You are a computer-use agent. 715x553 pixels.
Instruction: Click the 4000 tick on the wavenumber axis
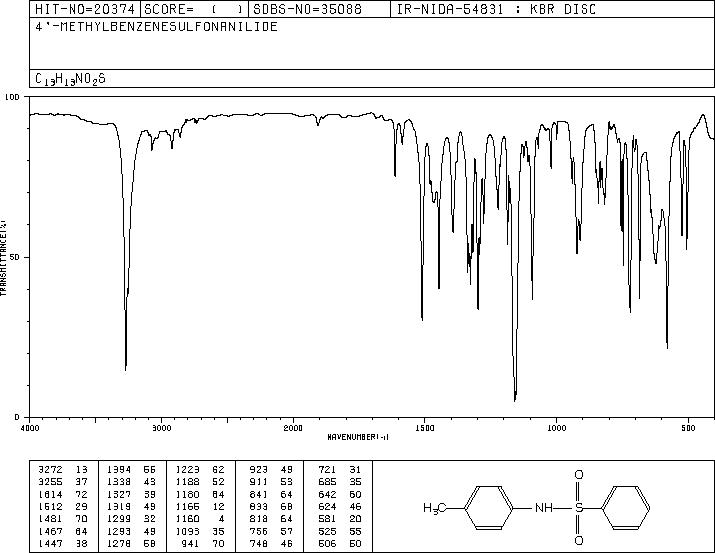(30, 427)
